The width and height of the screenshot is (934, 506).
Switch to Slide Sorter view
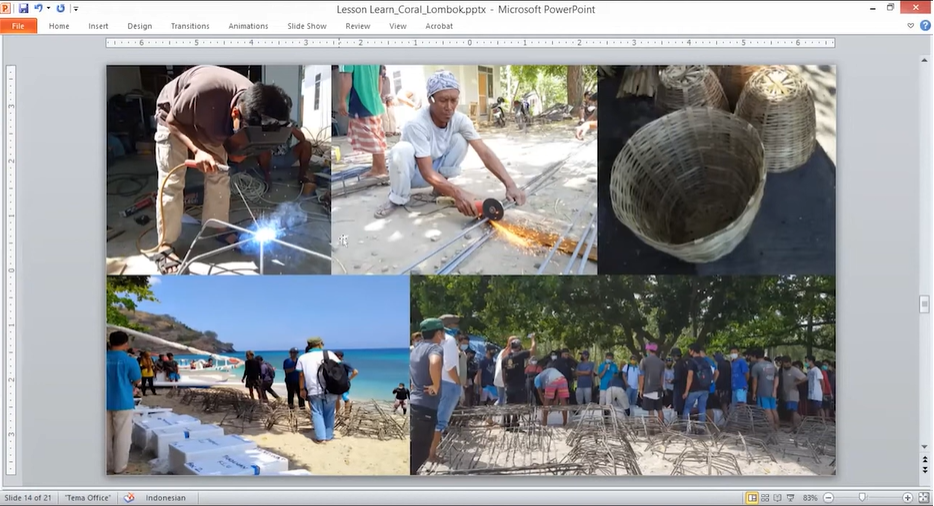point(766,497)
